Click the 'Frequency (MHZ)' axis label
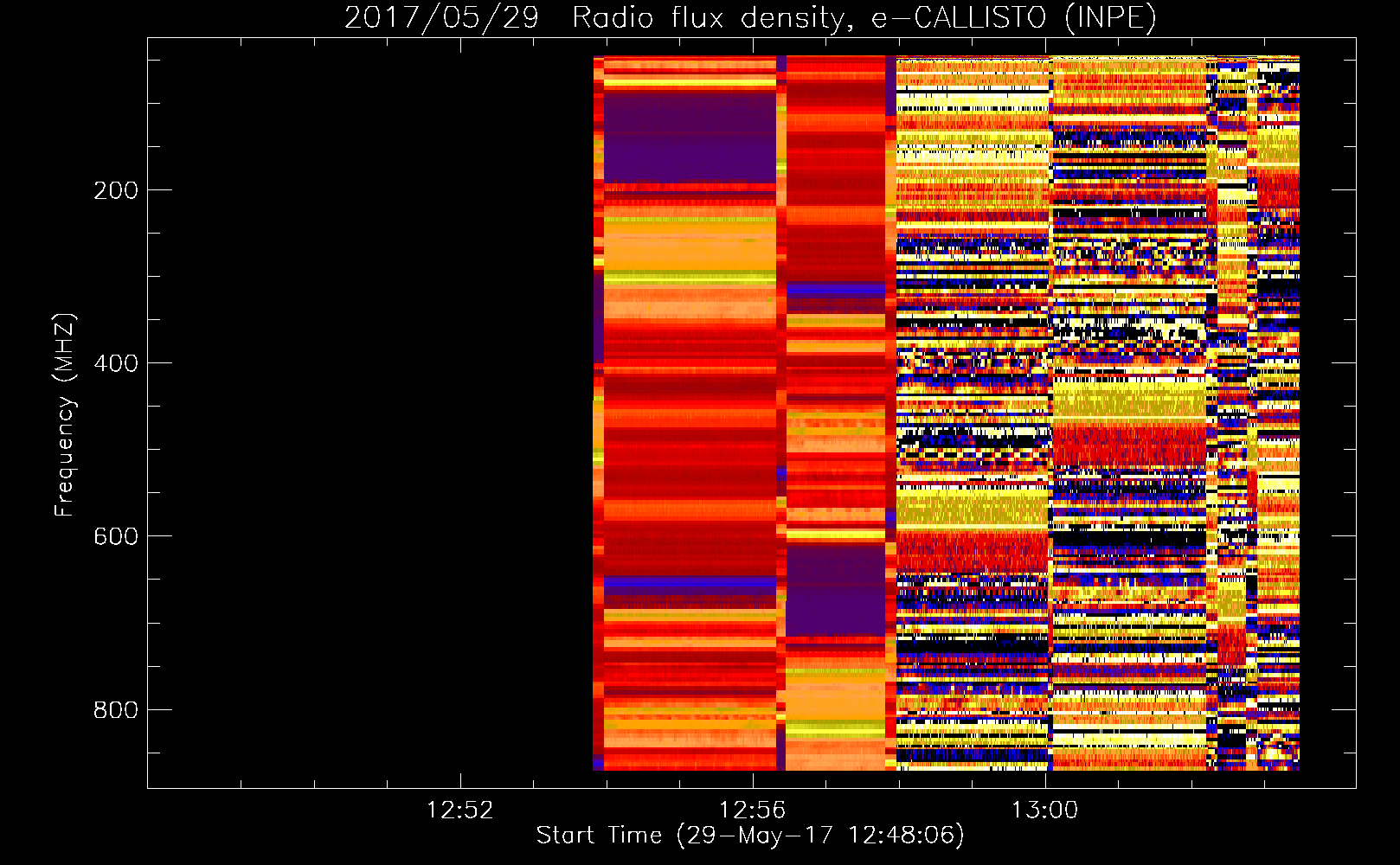Image resolution: width=1400 pixels, height=865 pixels. coord(64,415)
